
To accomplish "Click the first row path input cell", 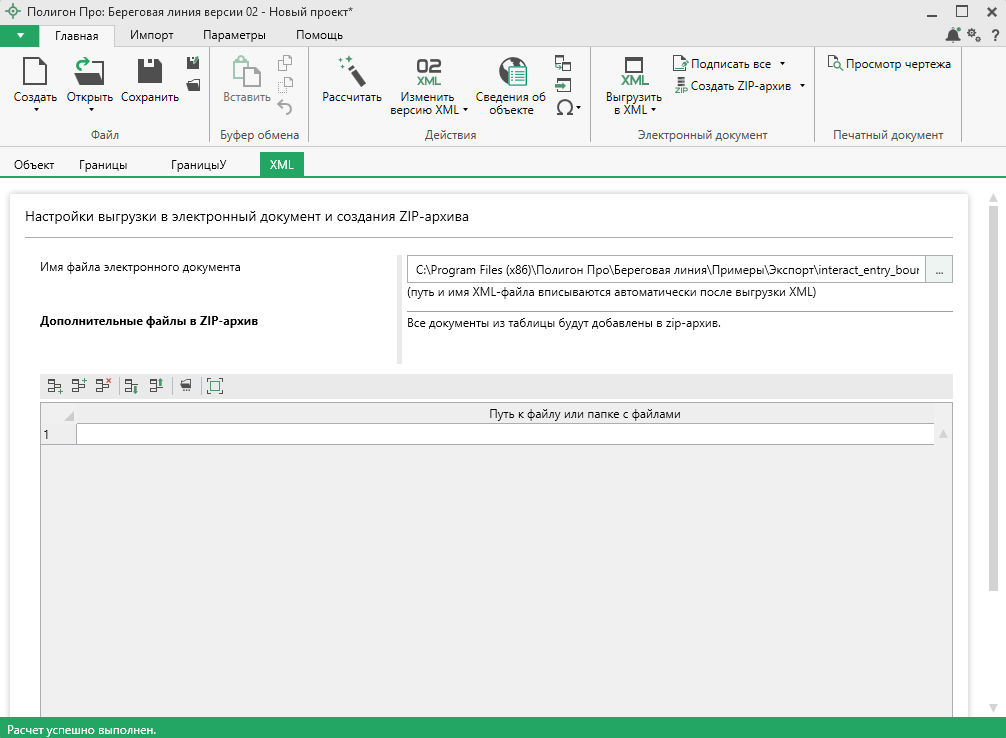I will (505, 434).
